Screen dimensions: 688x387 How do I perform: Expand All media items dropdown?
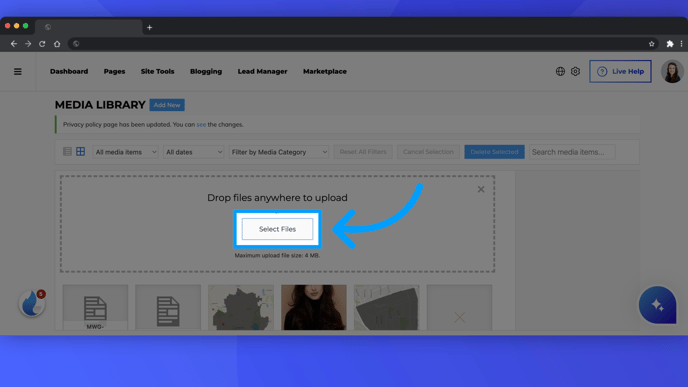(125, 152)
